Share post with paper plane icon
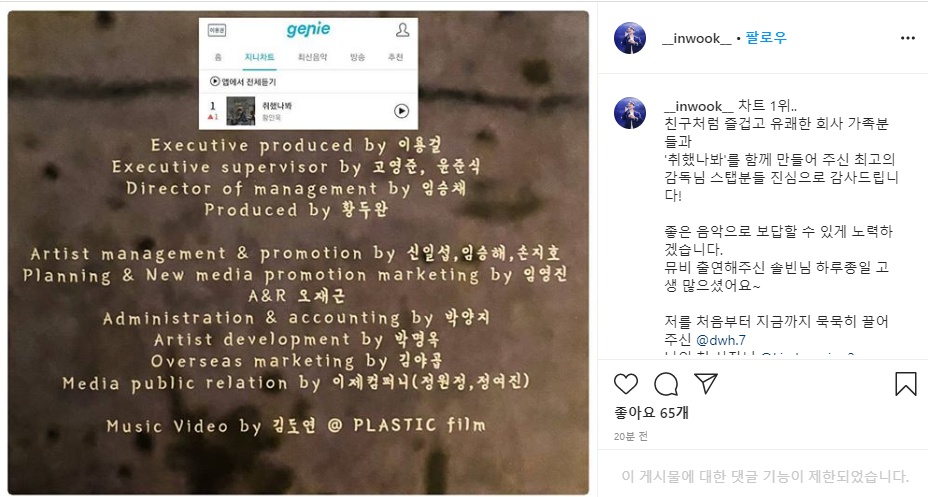928x497 pixels. click(x=706, y=383)
